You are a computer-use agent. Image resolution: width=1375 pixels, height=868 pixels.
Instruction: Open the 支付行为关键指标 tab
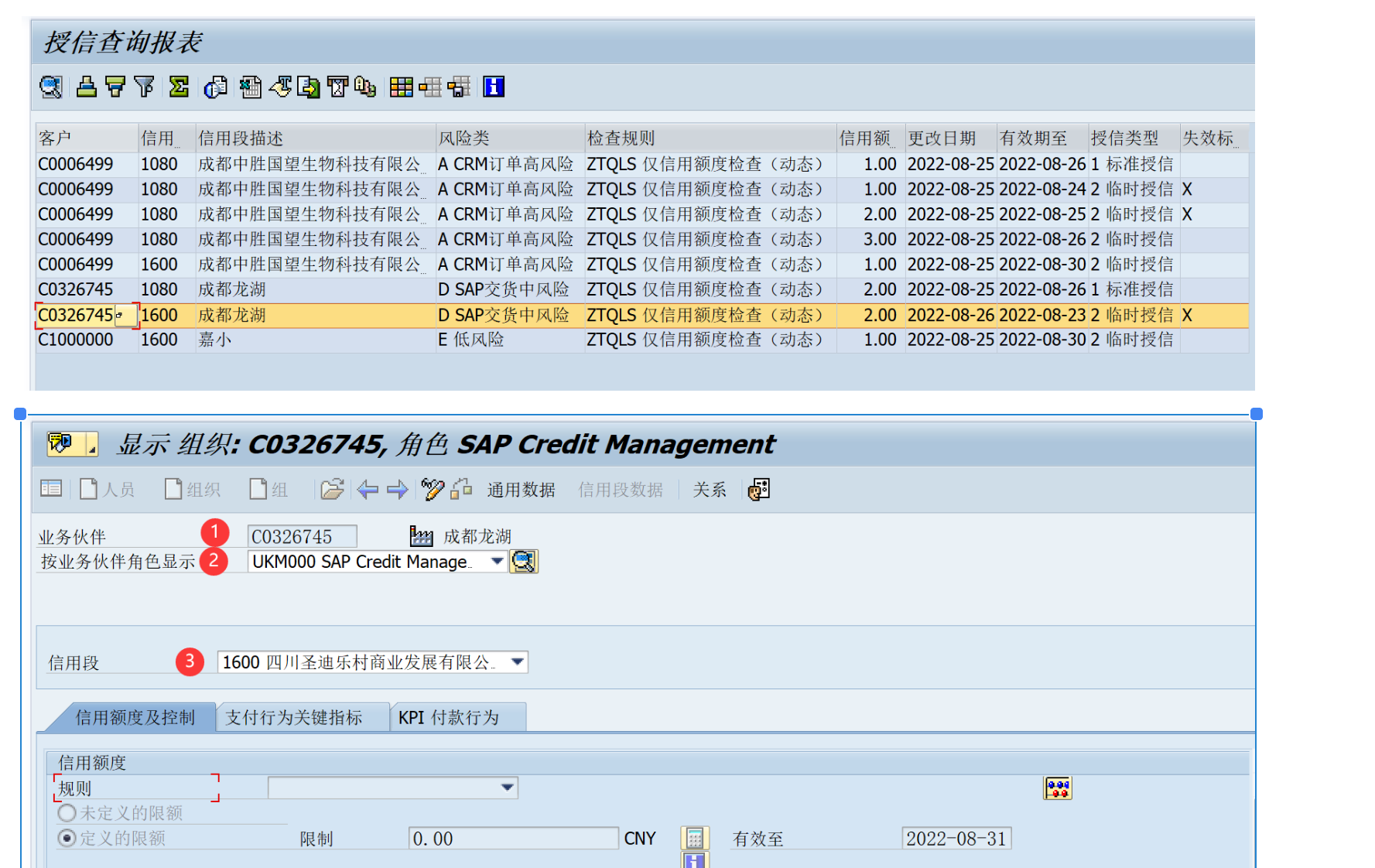[x=294, y=717]
